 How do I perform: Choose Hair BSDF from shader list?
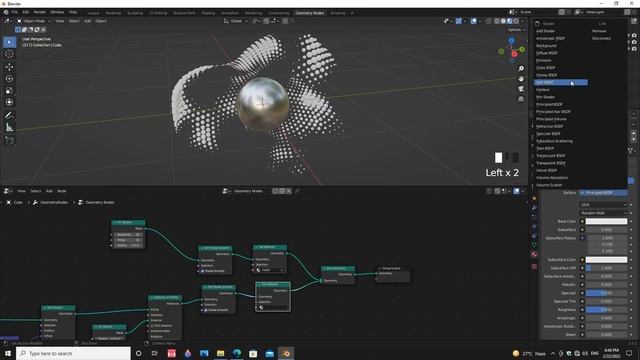pos(561,82)
